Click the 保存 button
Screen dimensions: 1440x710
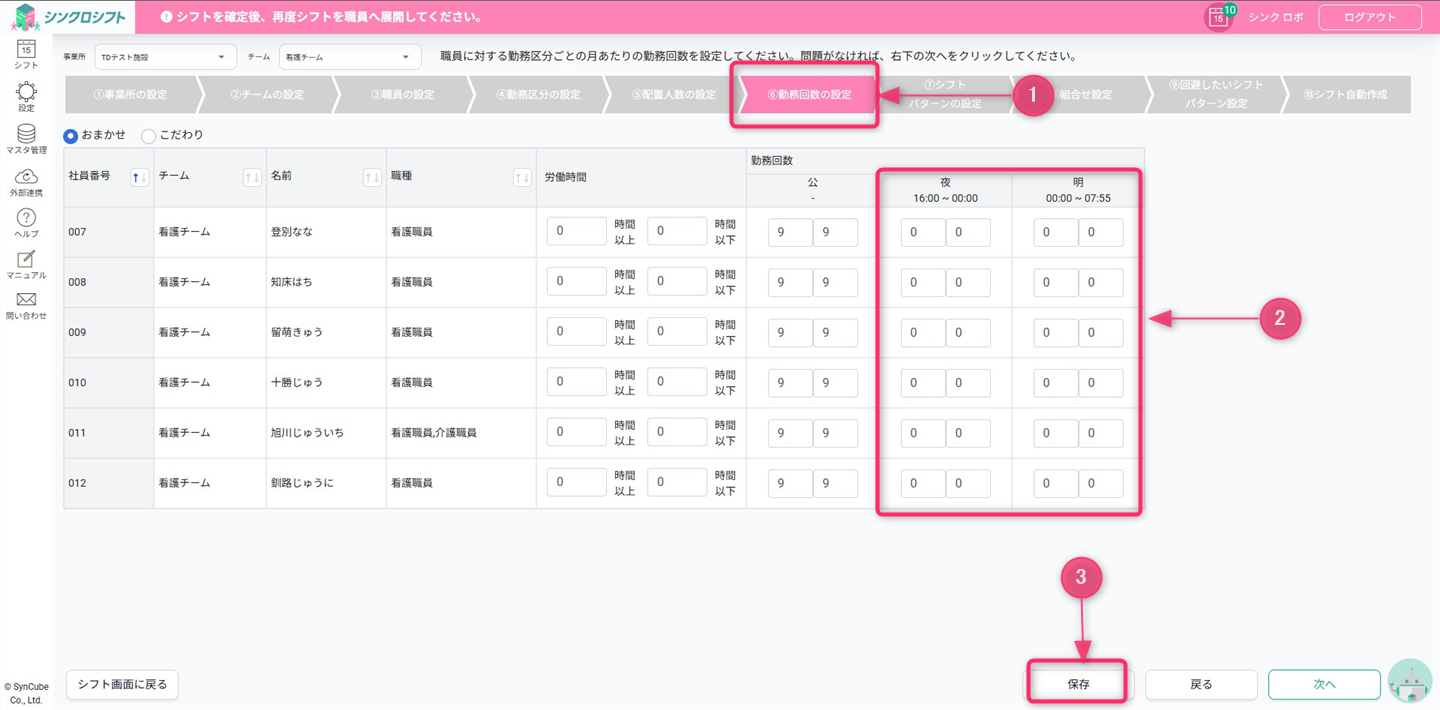1077,684
